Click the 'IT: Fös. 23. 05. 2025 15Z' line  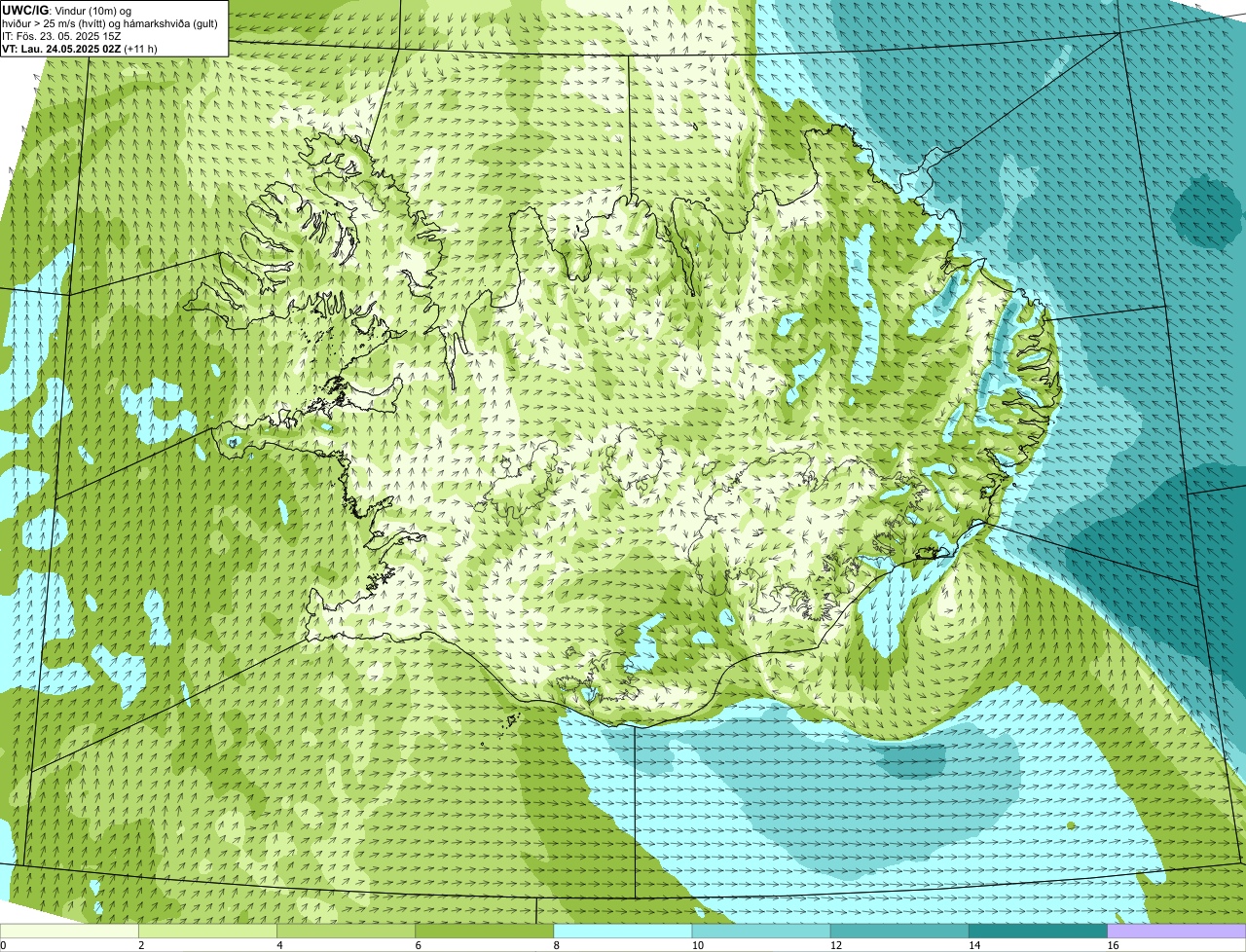pyautogui.click(x=61, y=35)
